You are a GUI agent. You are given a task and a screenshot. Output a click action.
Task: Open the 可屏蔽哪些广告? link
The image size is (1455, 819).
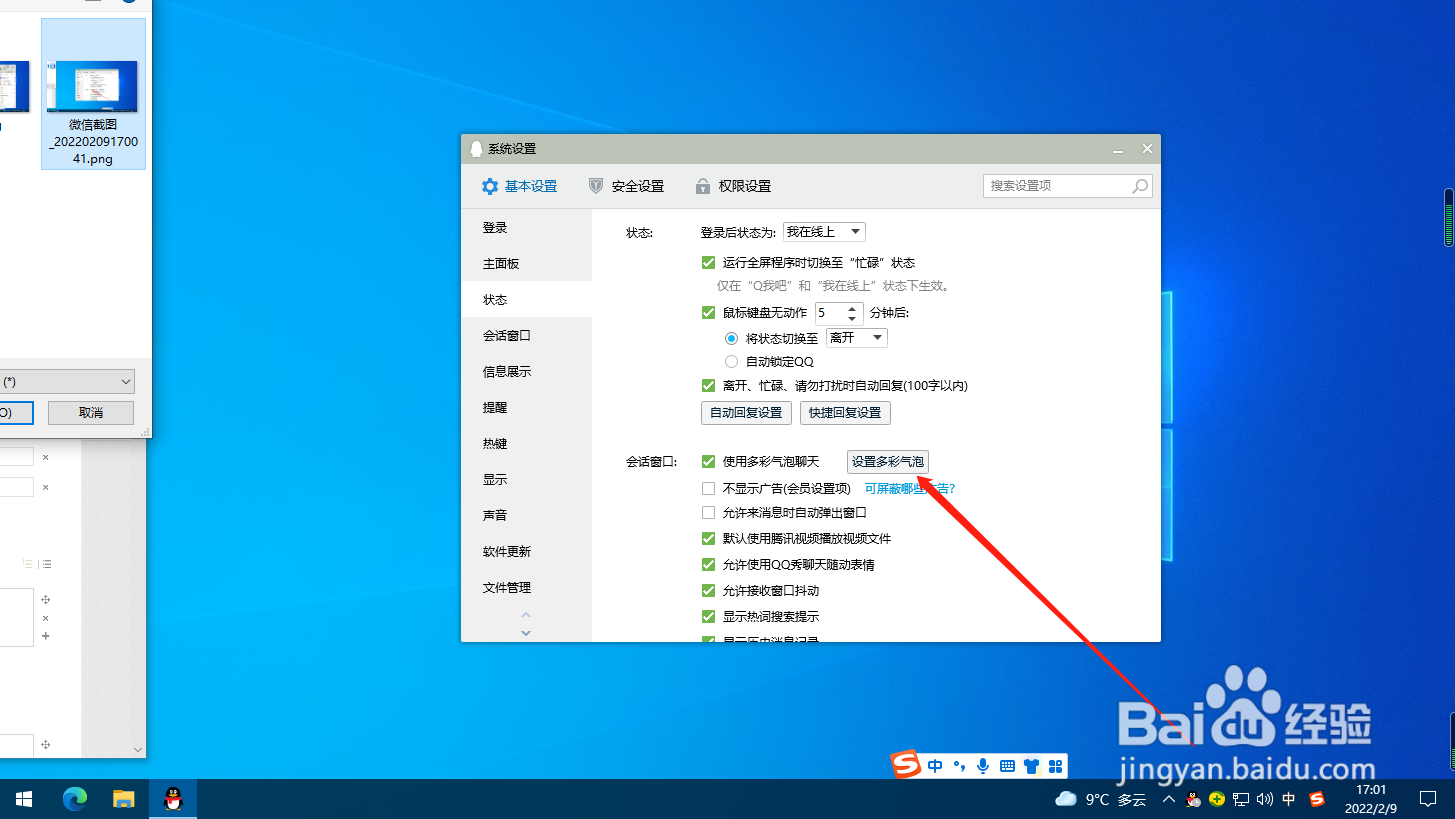[910, 489]
